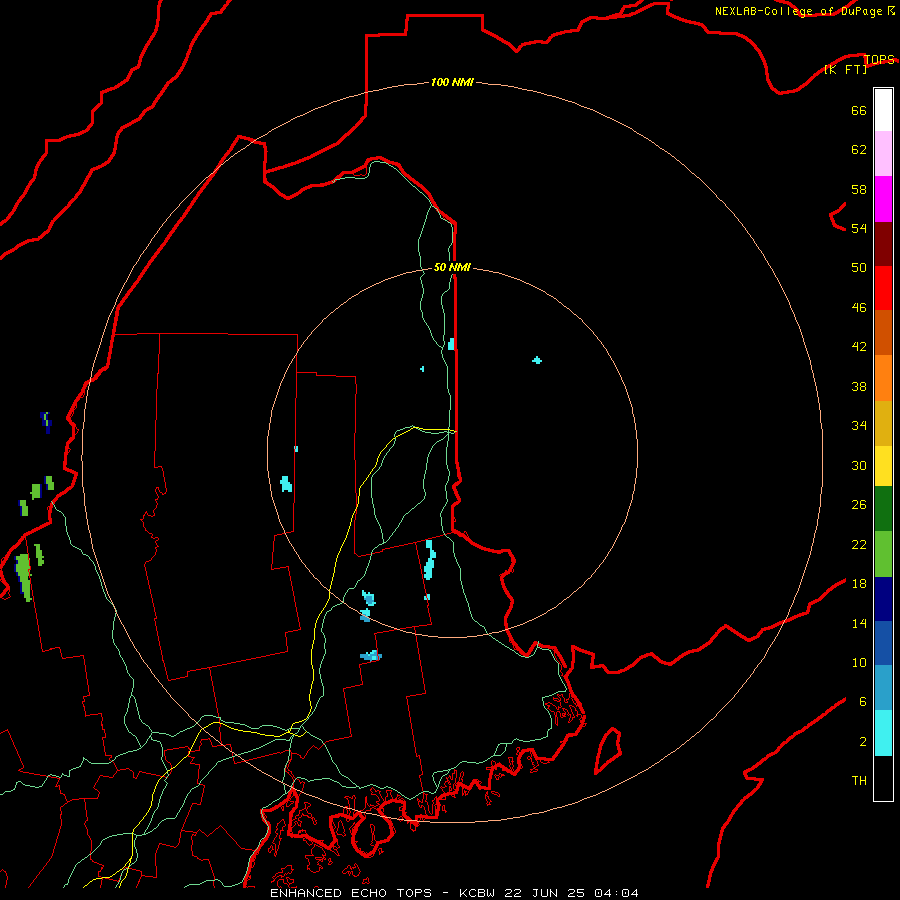Click the light green legend swatch

883,554
